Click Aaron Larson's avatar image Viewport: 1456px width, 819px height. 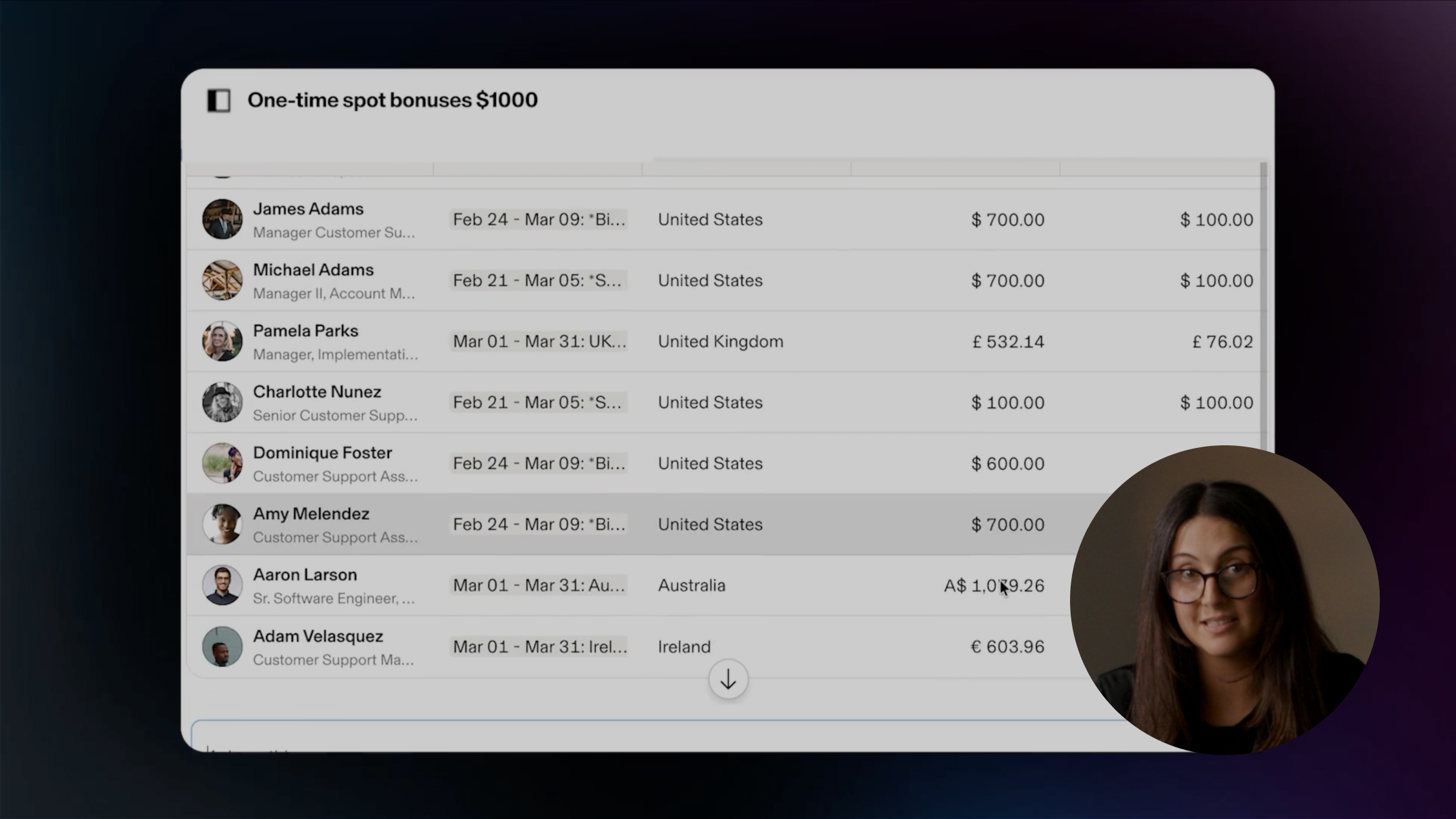click(222, 585)
